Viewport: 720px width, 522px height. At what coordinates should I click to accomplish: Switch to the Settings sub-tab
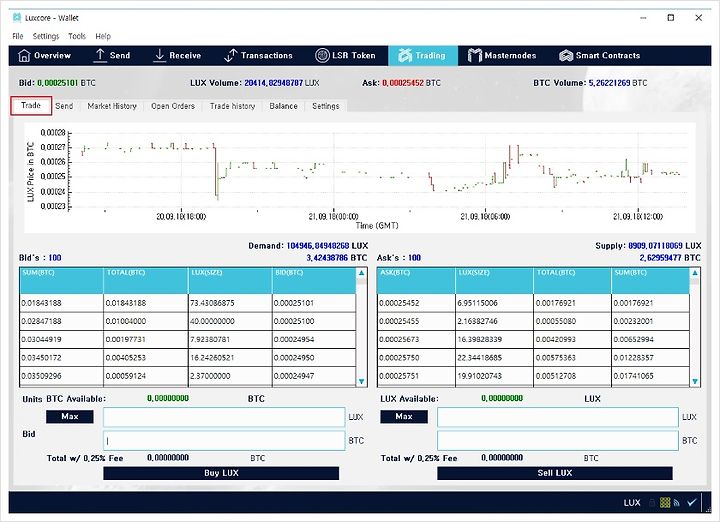(x=326, y=106)
